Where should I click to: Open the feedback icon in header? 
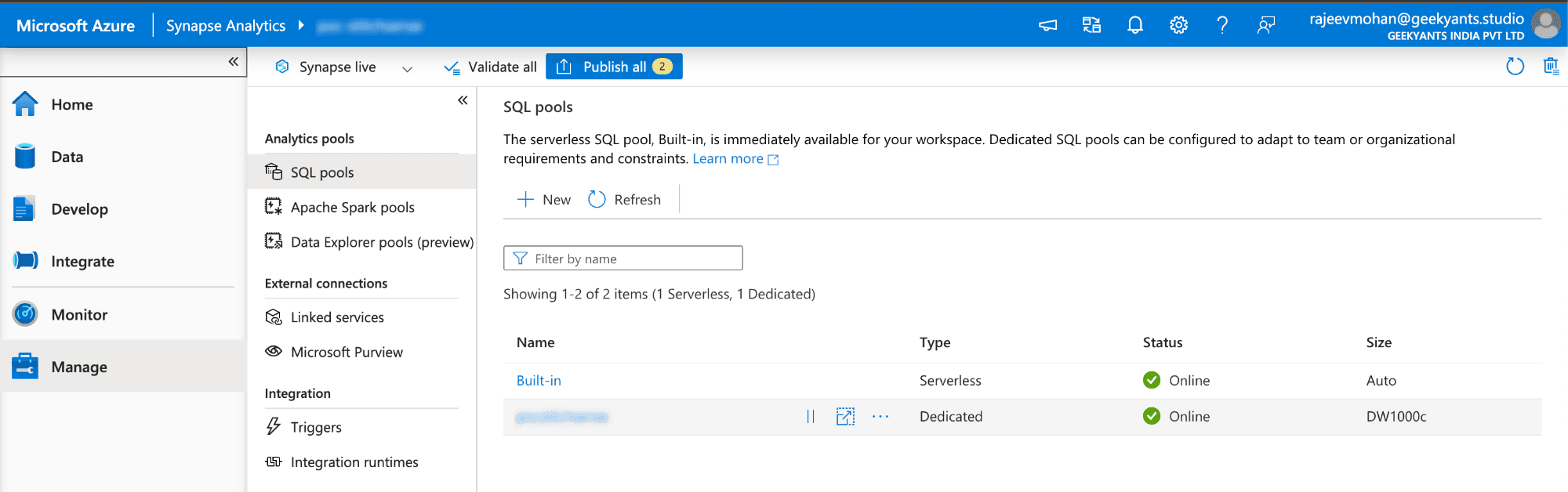pyautogui.click(x=1265, y=25)
